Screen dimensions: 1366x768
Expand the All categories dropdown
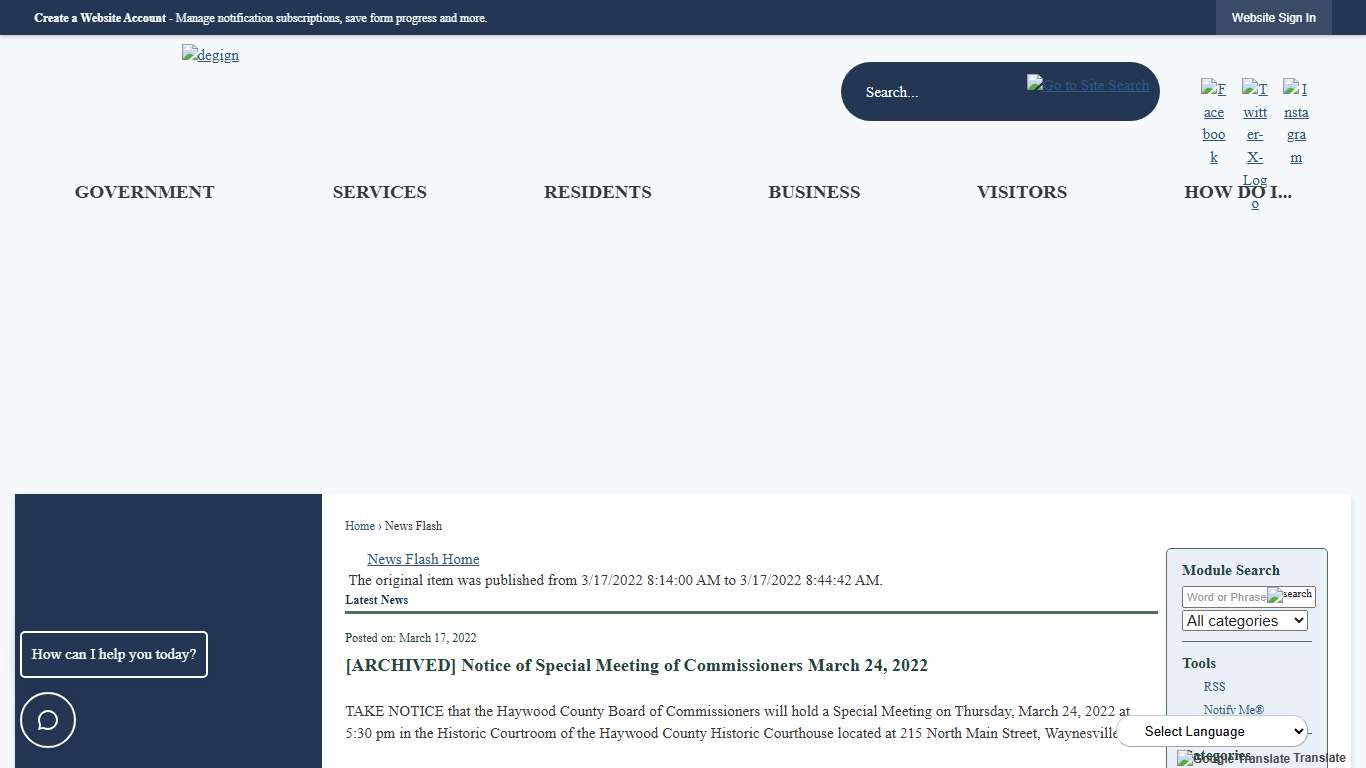tap(1244, 621)
